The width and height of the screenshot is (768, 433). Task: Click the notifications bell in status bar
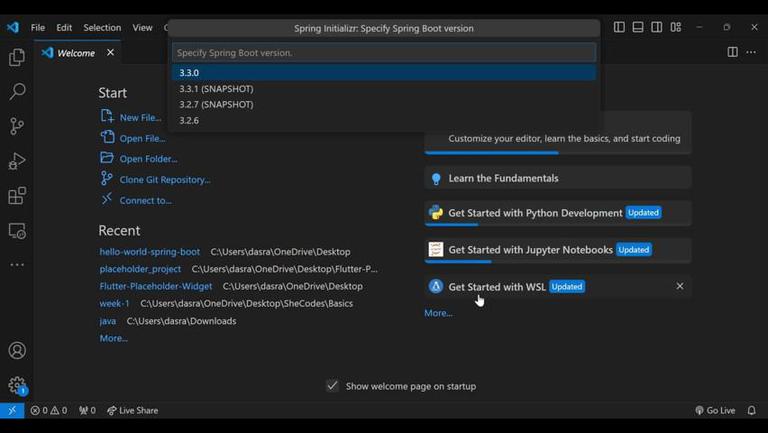pyautogui.click(x=752, y=410)
